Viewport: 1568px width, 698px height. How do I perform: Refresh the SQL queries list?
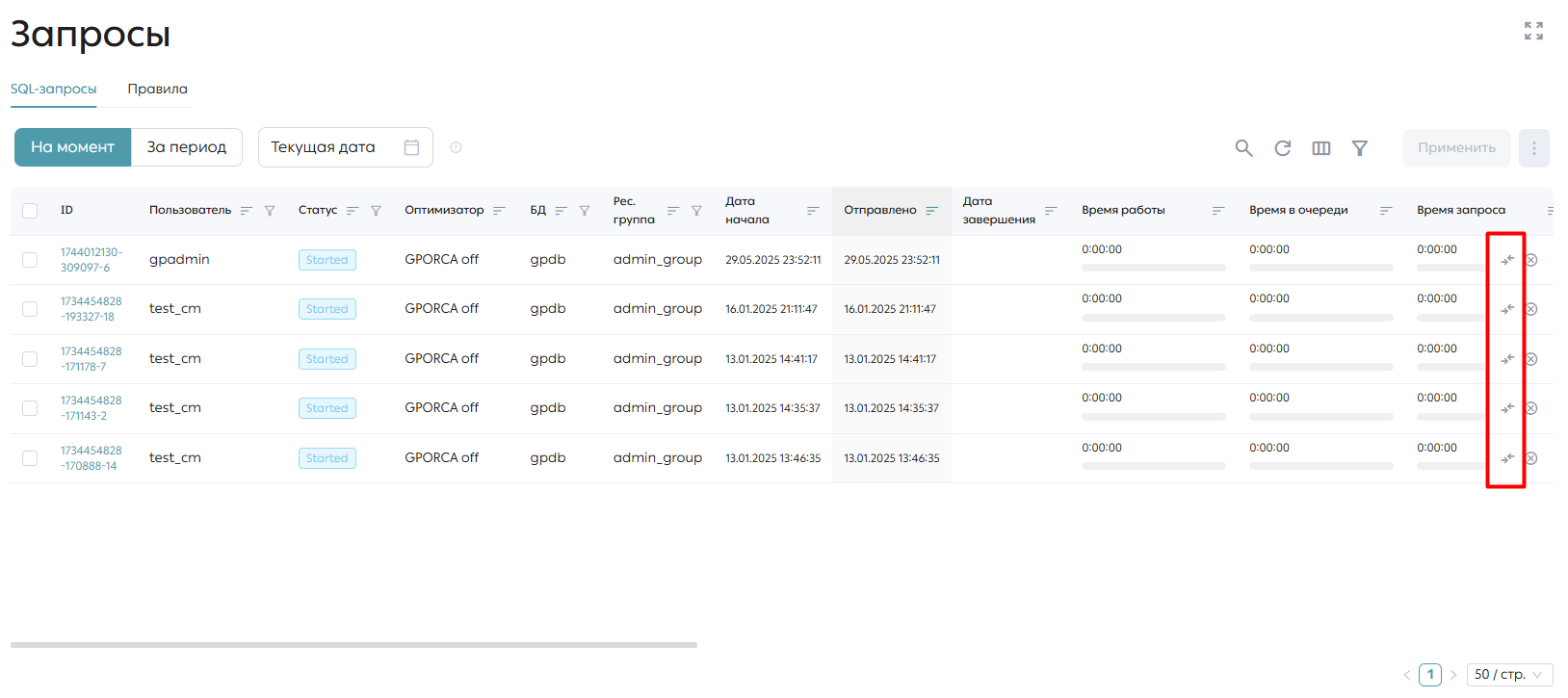[x=1283, y=148]
